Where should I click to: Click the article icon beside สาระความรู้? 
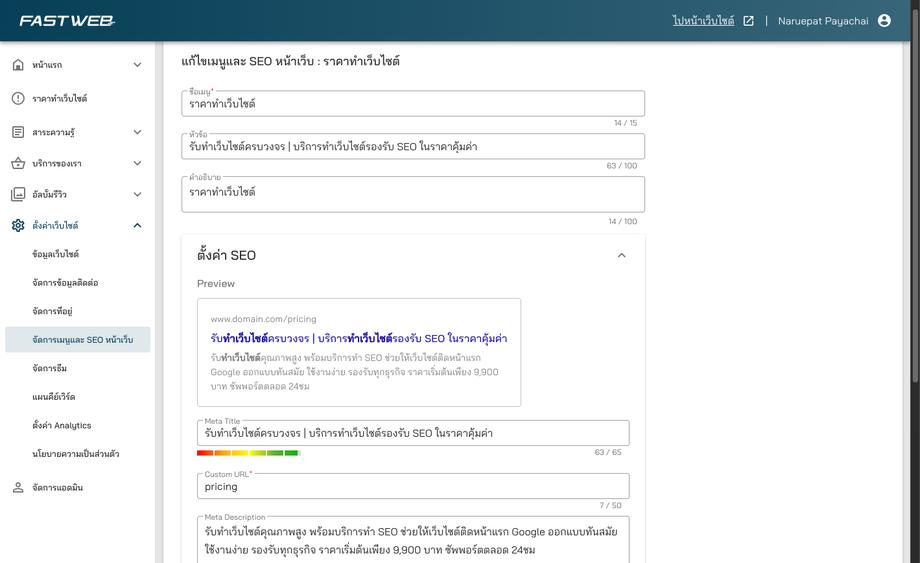tap(18, 132)
